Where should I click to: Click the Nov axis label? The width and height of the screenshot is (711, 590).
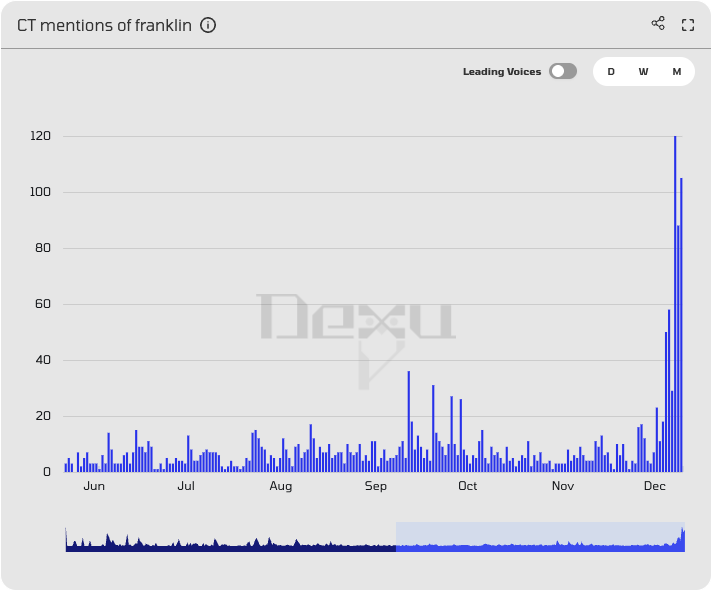coord(563,486)
